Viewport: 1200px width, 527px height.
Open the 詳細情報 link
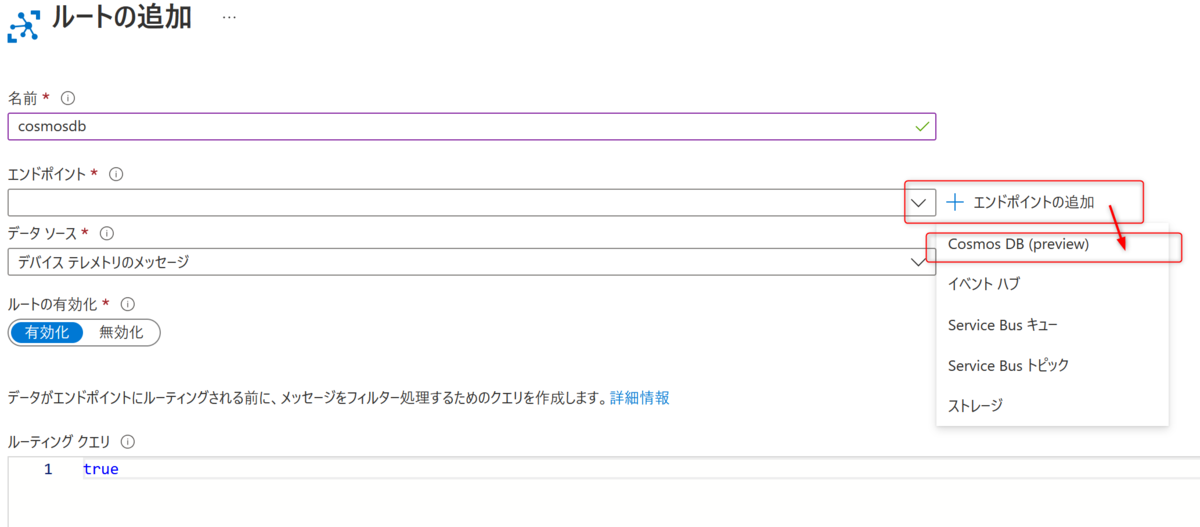(640, 398)
